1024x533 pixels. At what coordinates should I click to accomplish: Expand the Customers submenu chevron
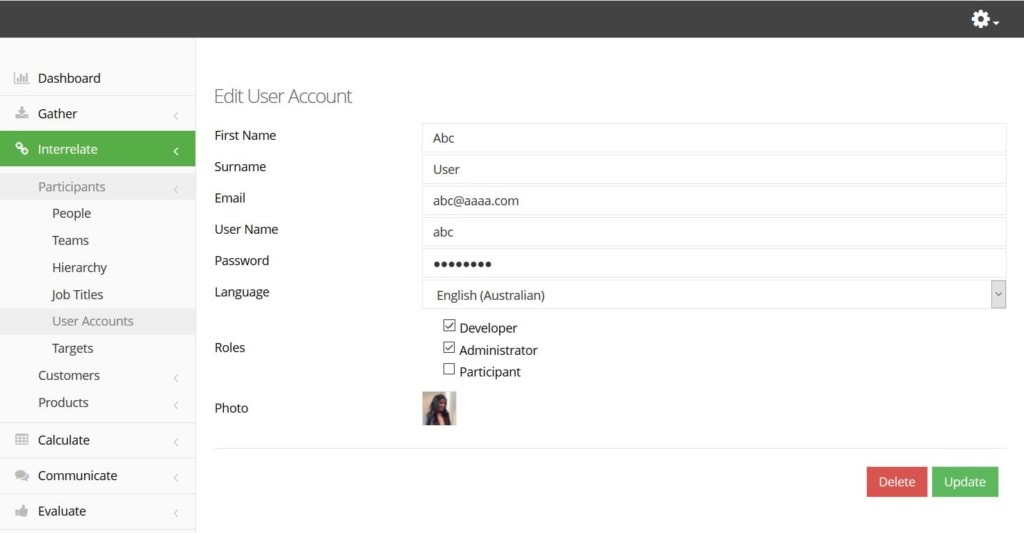point(176,378)
